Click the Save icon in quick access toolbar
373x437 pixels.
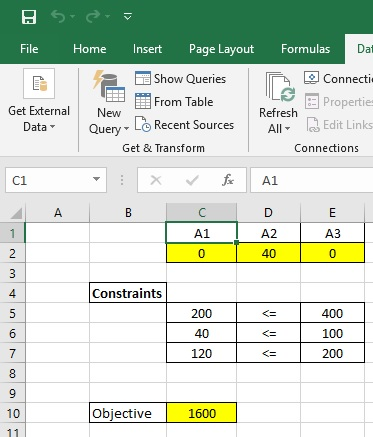[29, 17]
